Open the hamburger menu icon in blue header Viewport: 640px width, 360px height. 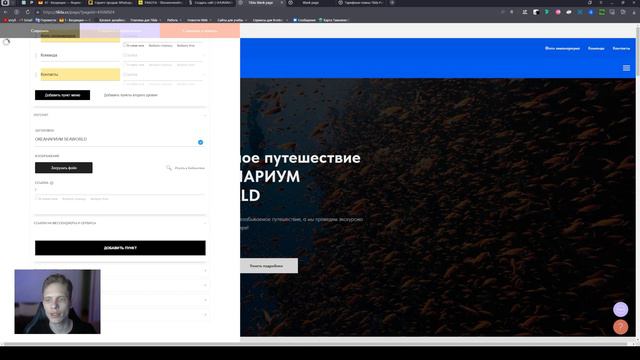[627, 68]
